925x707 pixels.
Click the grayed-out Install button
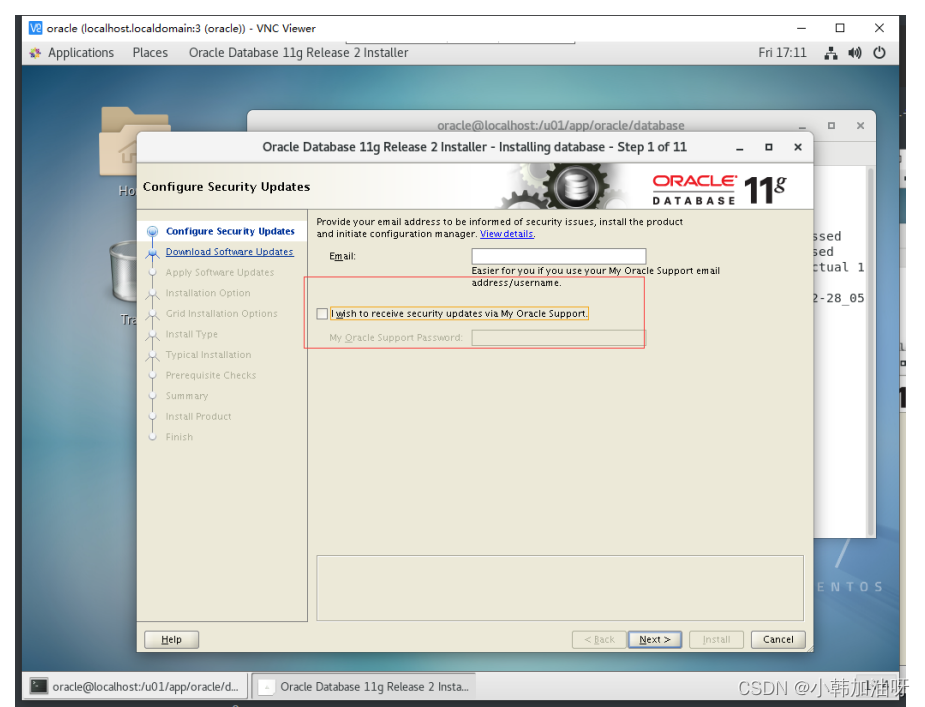(x=716, y=639)
